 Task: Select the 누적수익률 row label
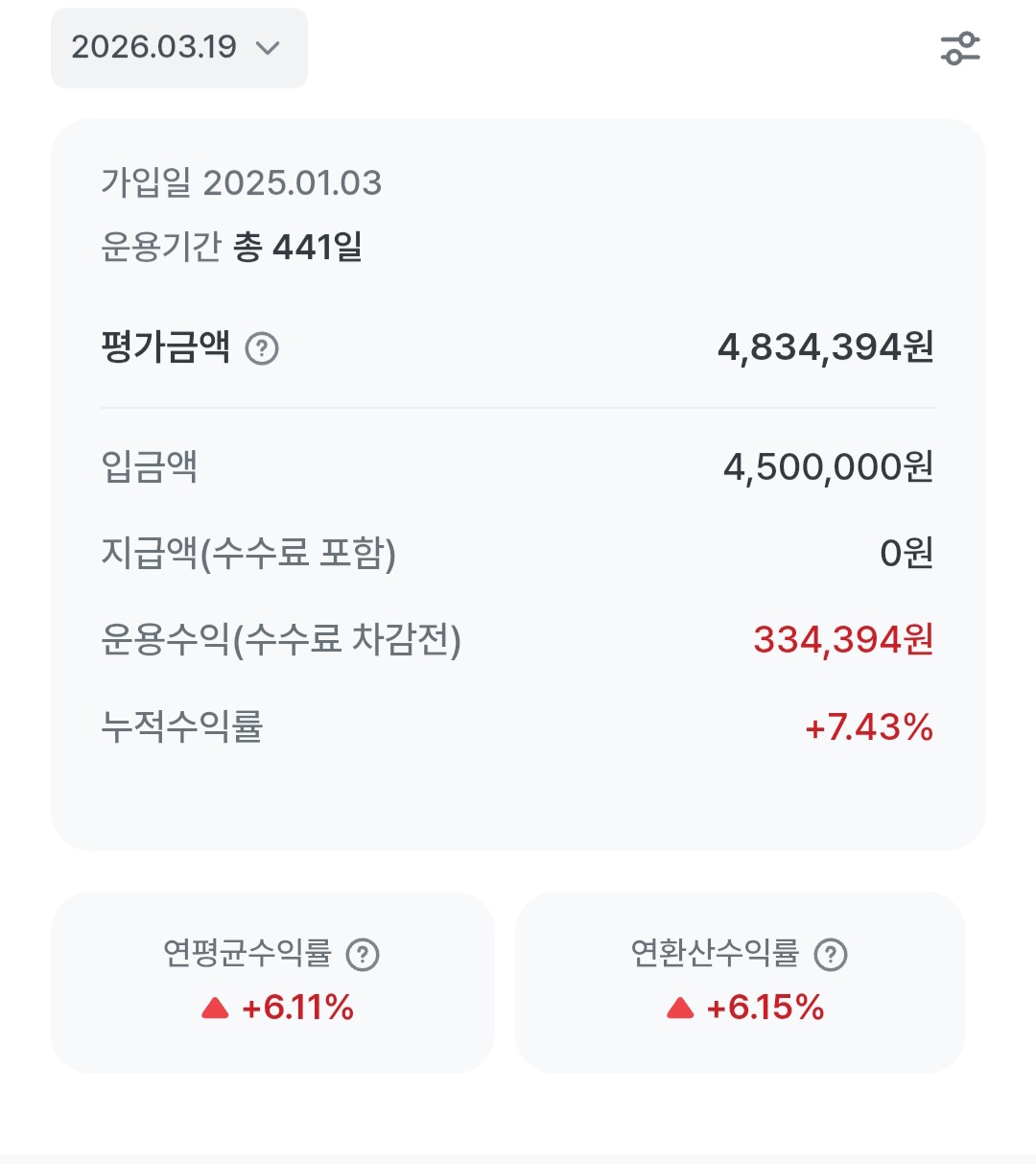pyautogui.click(x=182, y=726)
